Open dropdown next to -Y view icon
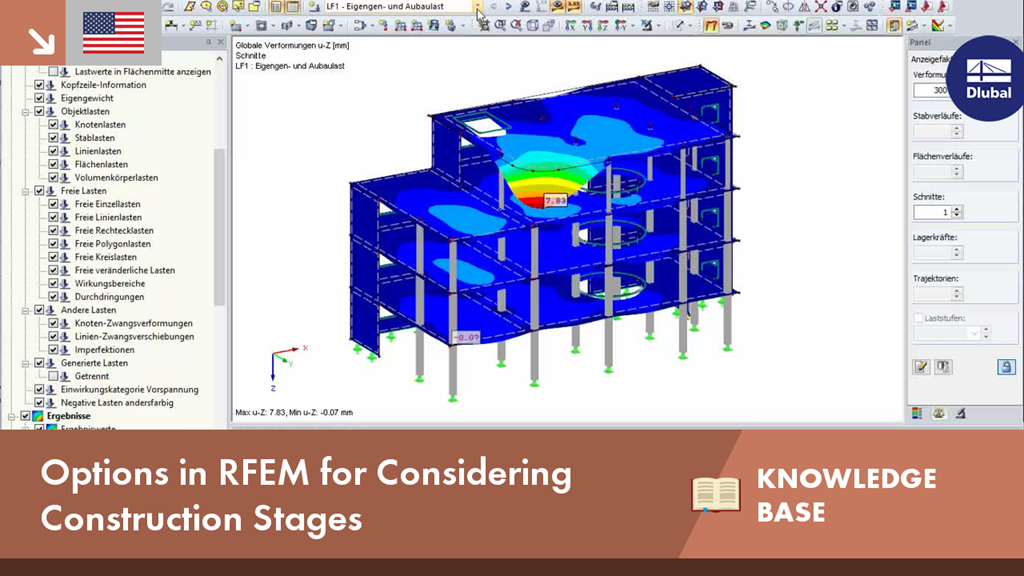Image resolution: width=1024 pixels, height=576 pixels. [x=633, y=26]
